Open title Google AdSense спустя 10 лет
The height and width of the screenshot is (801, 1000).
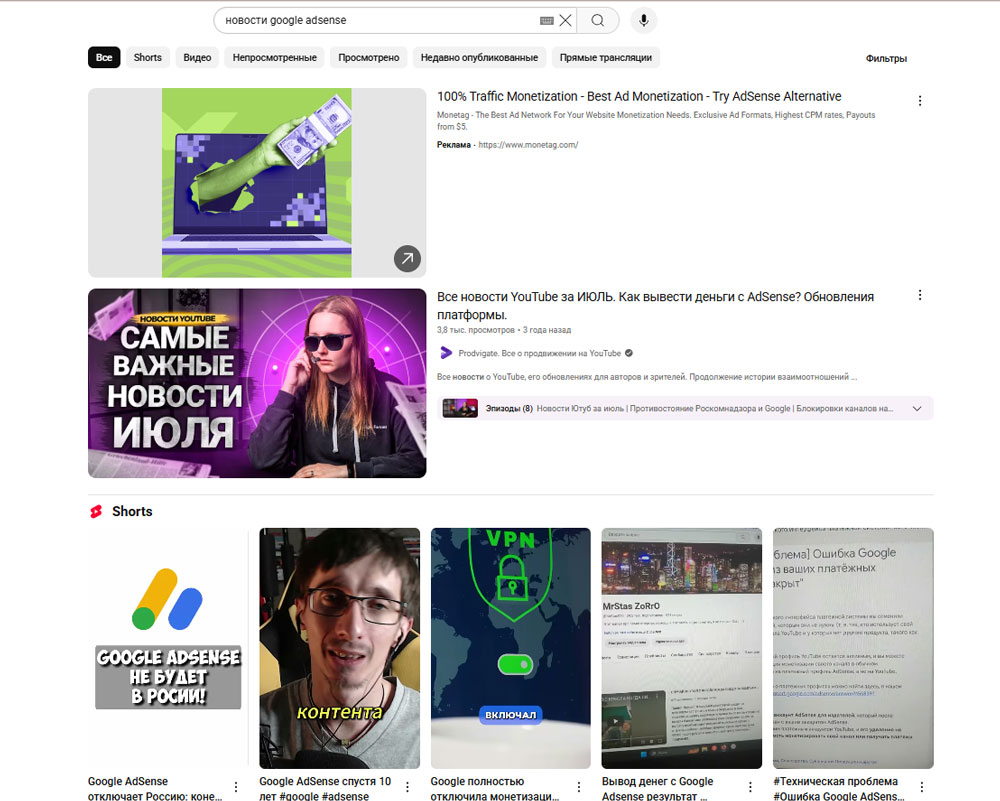coord(325,789)
